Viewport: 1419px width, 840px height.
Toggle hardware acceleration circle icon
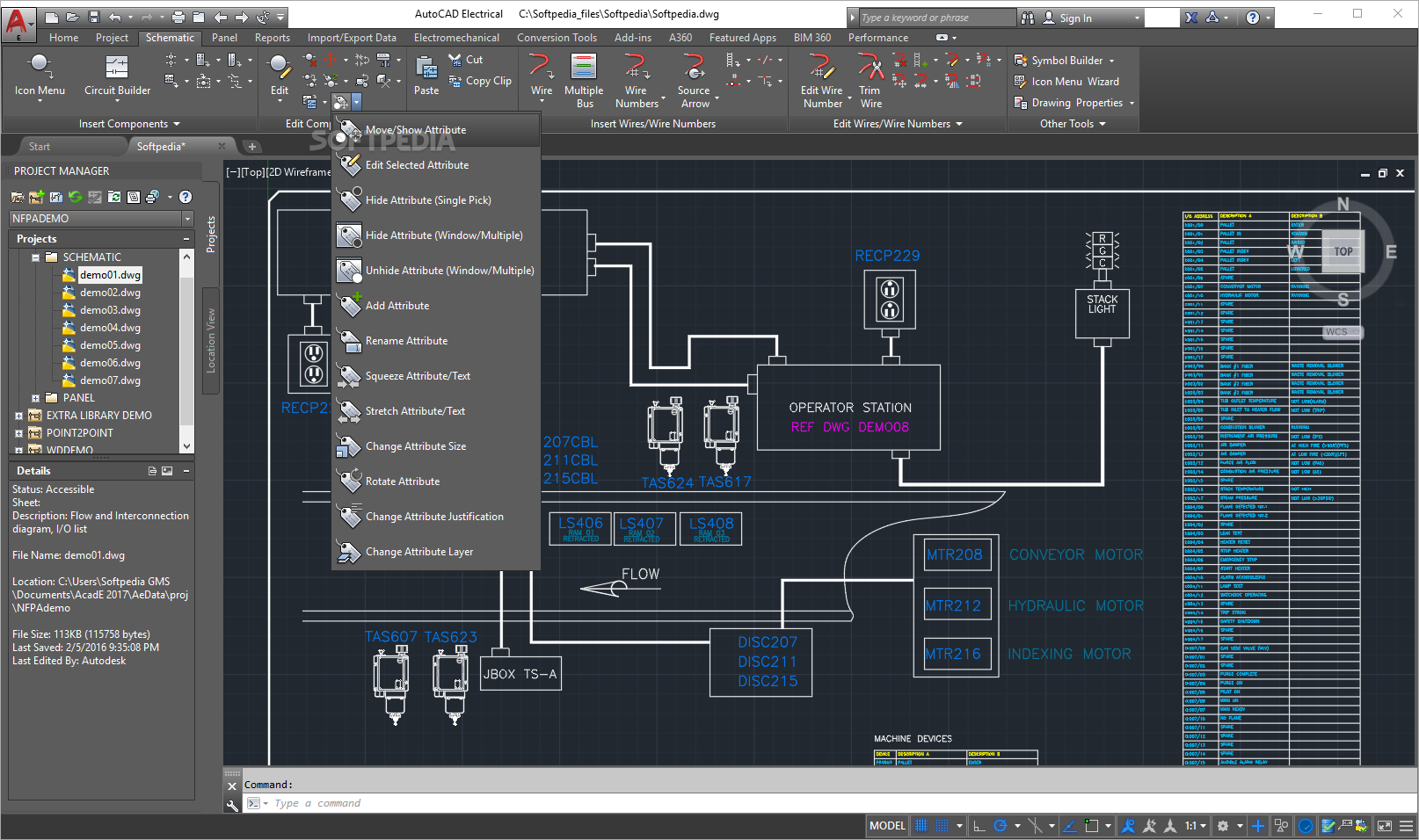[x=1306, y=826]
